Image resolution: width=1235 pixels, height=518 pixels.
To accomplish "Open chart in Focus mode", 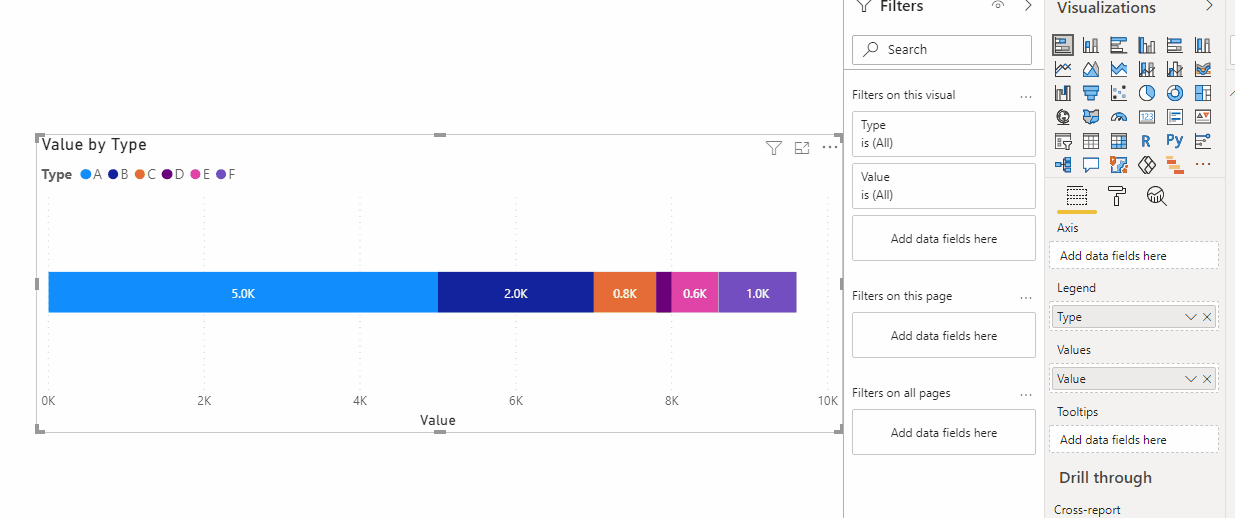I will [801, 148].
